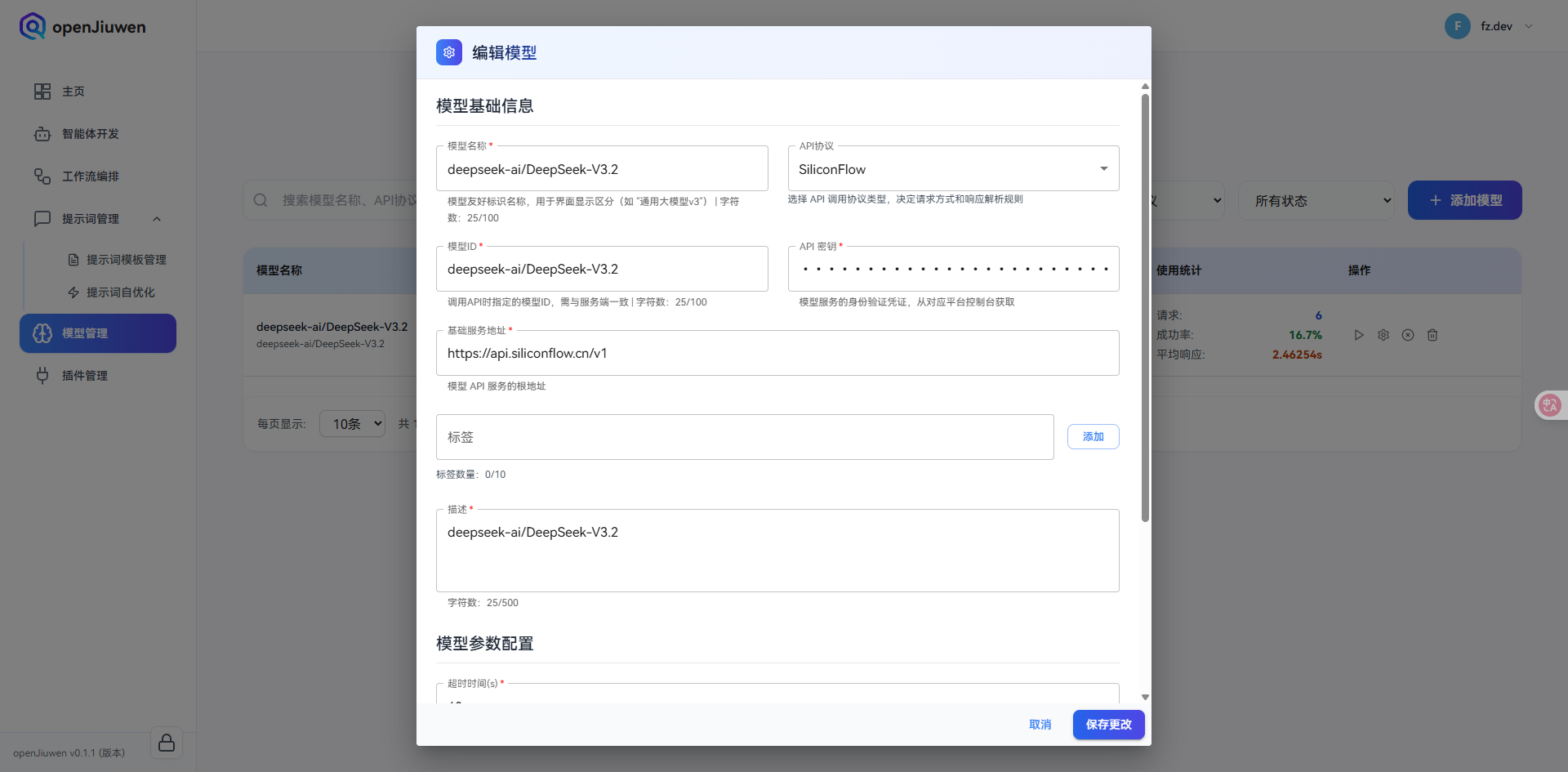Click the dialog vertical scrollbar thumb
Image resolution: width=1568 pixels, height=772 pixels.
[1145, 307]
